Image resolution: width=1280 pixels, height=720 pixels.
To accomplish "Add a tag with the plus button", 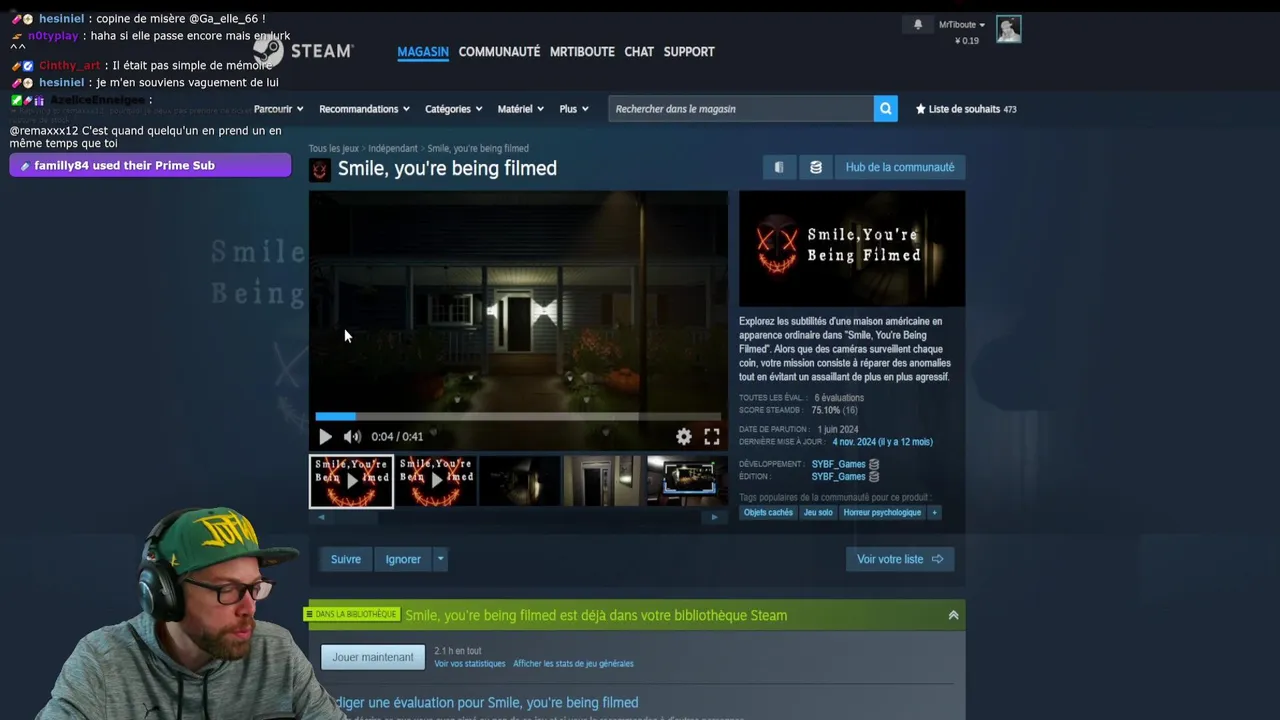I will pyautogui.click(x=935, y=512).
